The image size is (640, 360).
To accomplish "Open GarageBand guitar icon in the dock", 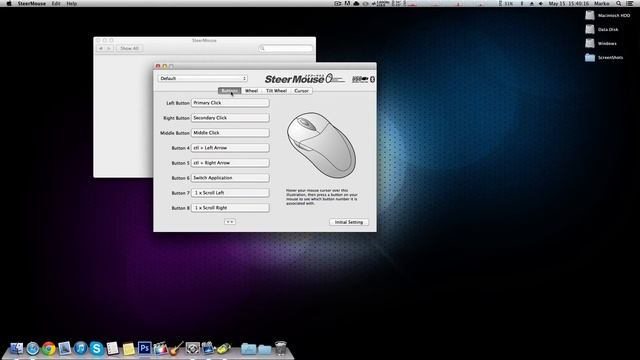I will click(176, 348).
